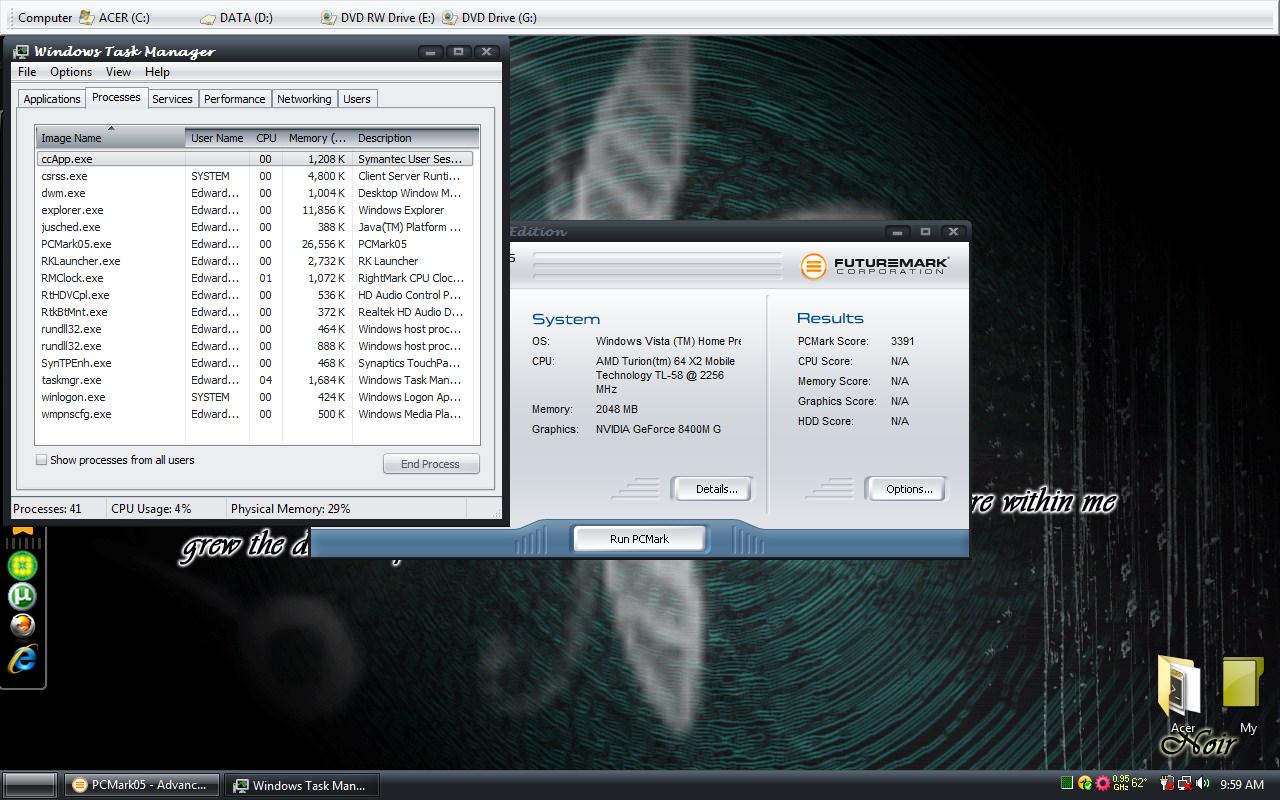
Task: Open Internet Explorer from the side dock
Action: click(22, 658)
